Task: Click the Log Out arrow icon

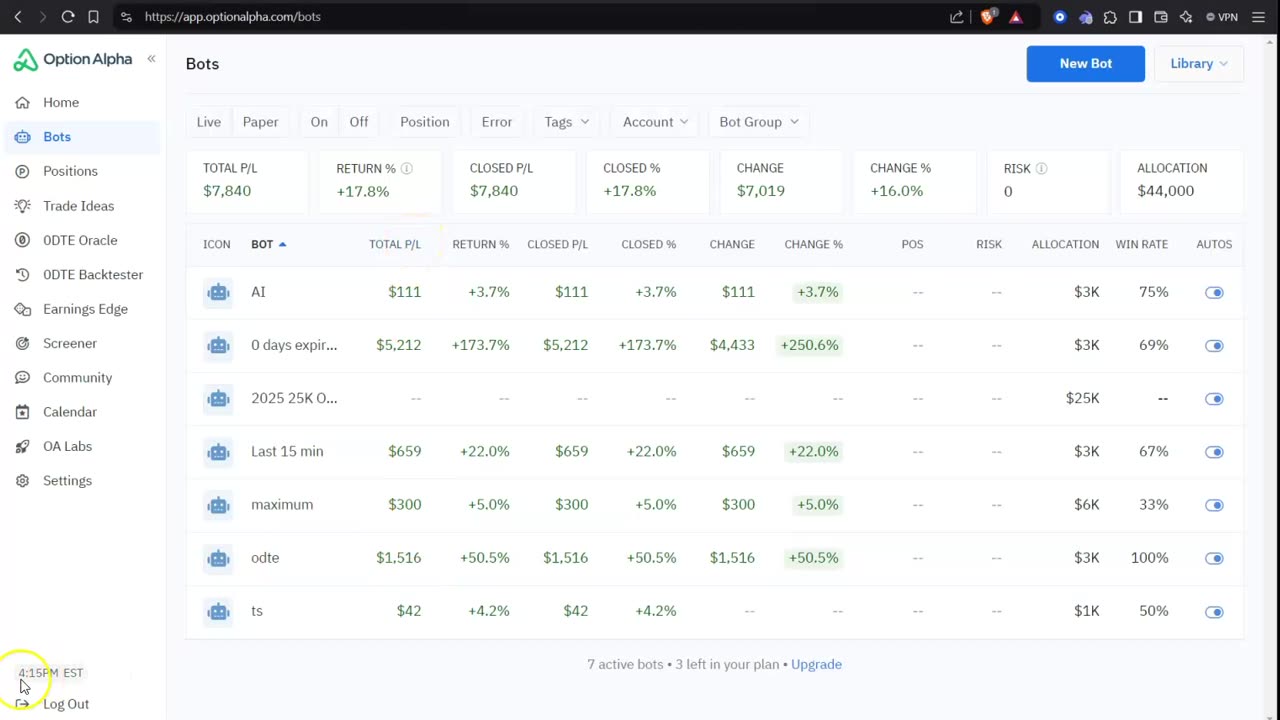Action: [22, 704]
